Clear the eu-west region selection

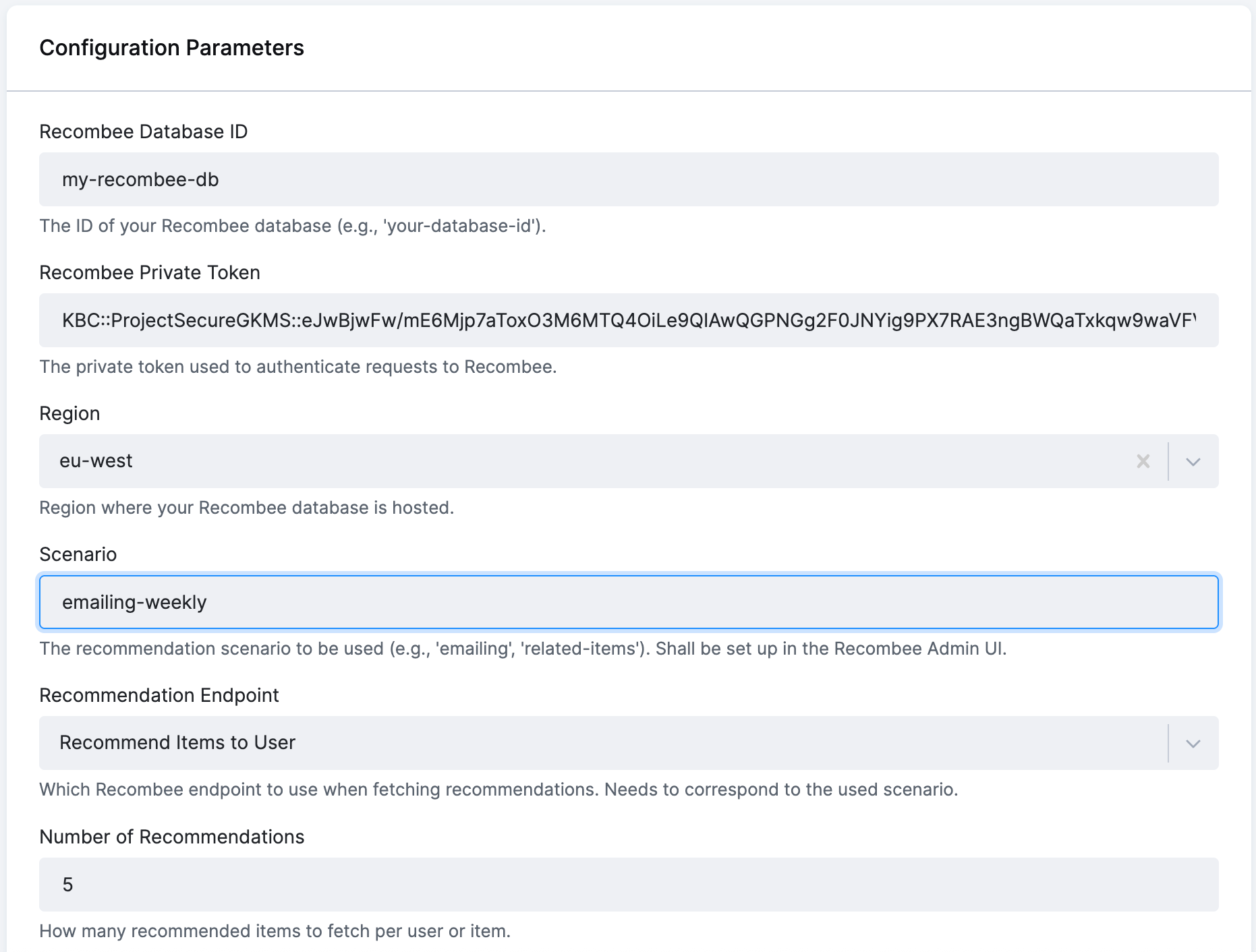click(x=1143, y=461)
